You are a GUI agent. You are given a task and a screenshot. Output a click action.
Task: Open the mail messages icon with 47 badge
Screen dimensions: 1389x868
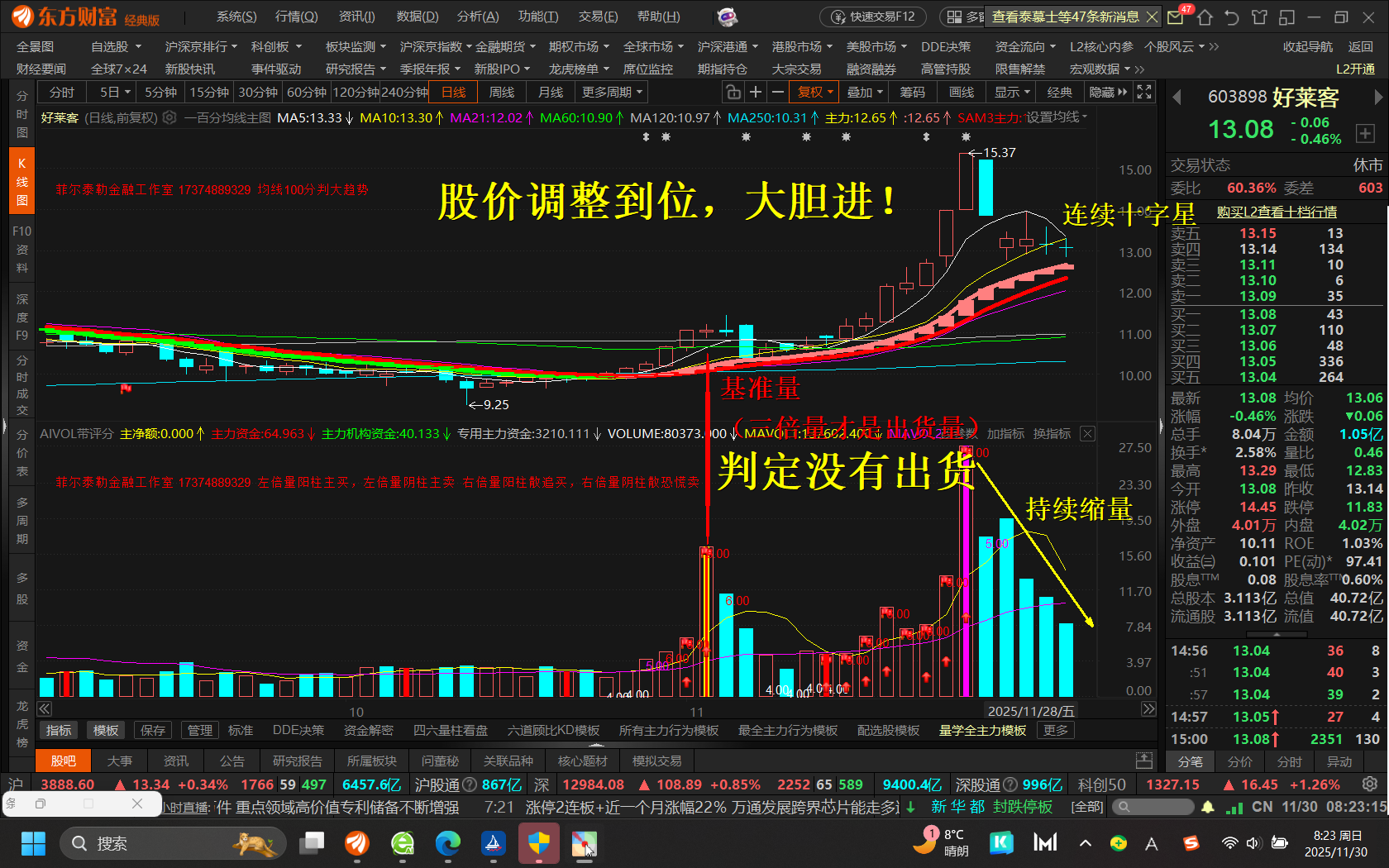point(1176,17)
